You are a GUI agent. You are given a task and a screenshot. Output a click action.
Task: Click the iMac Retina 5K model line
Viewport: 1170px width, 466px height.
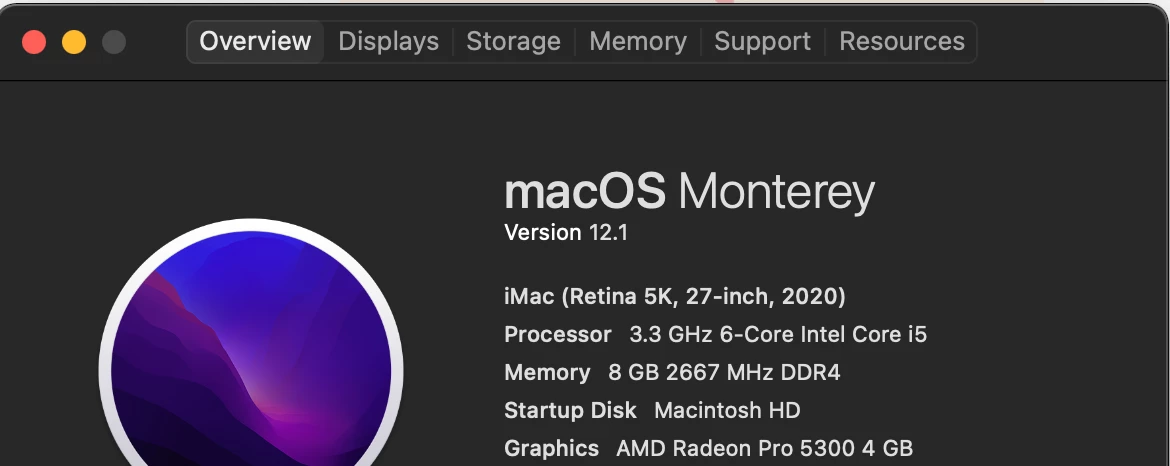coord(675,296)
